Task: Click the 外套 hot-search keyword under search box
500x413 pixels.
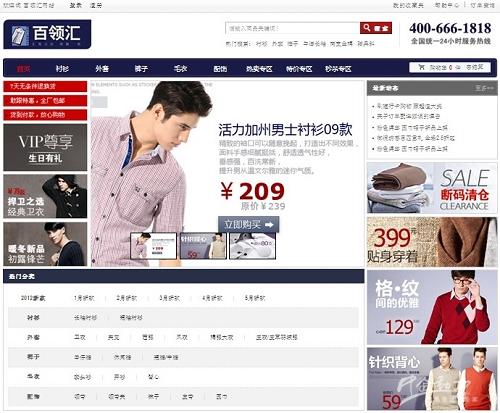Action: click(277, 44)
